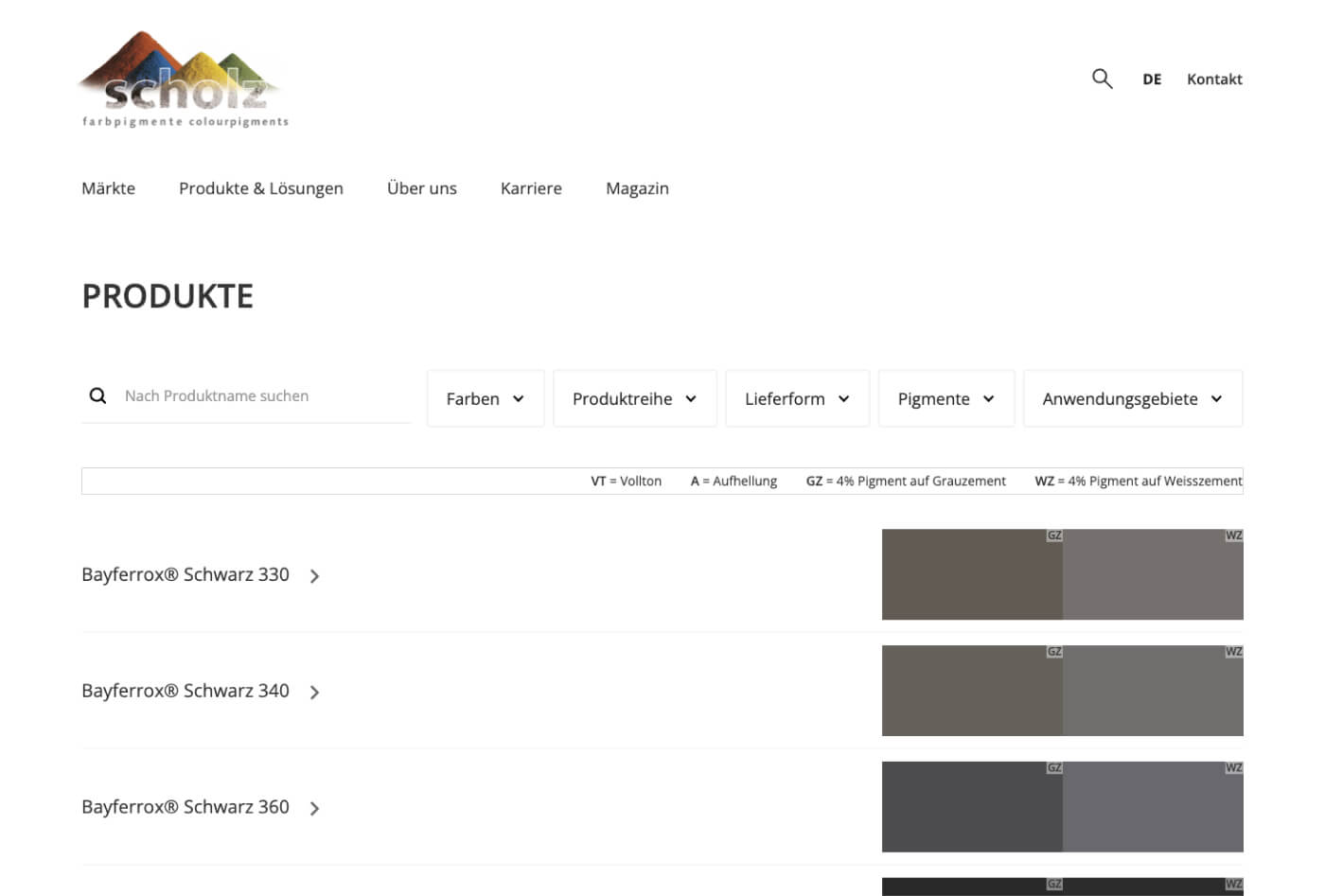Image resolution: width=1325 pixels, height=896 pixels.
Task: Click the GZ swatch for Schwarz 360
Action: pyautogui.click(x=972, y=807)
